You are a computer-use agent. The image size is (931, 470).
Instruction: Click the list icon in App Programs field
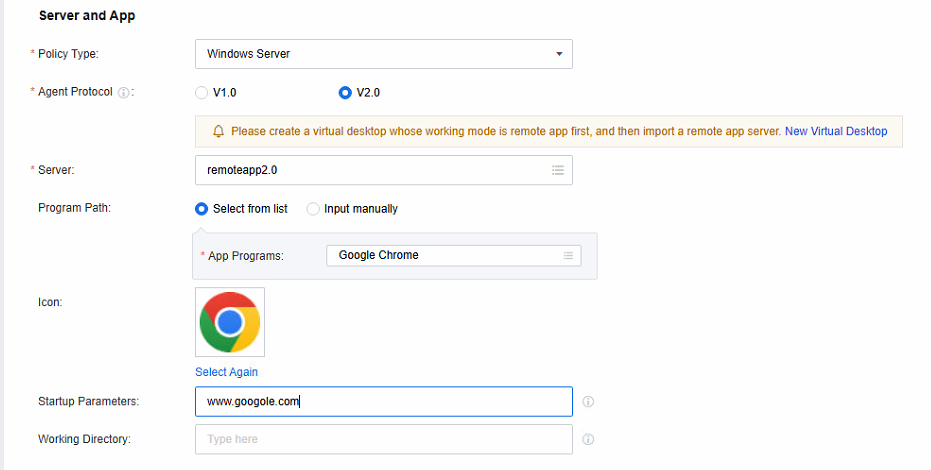[569, 255]
